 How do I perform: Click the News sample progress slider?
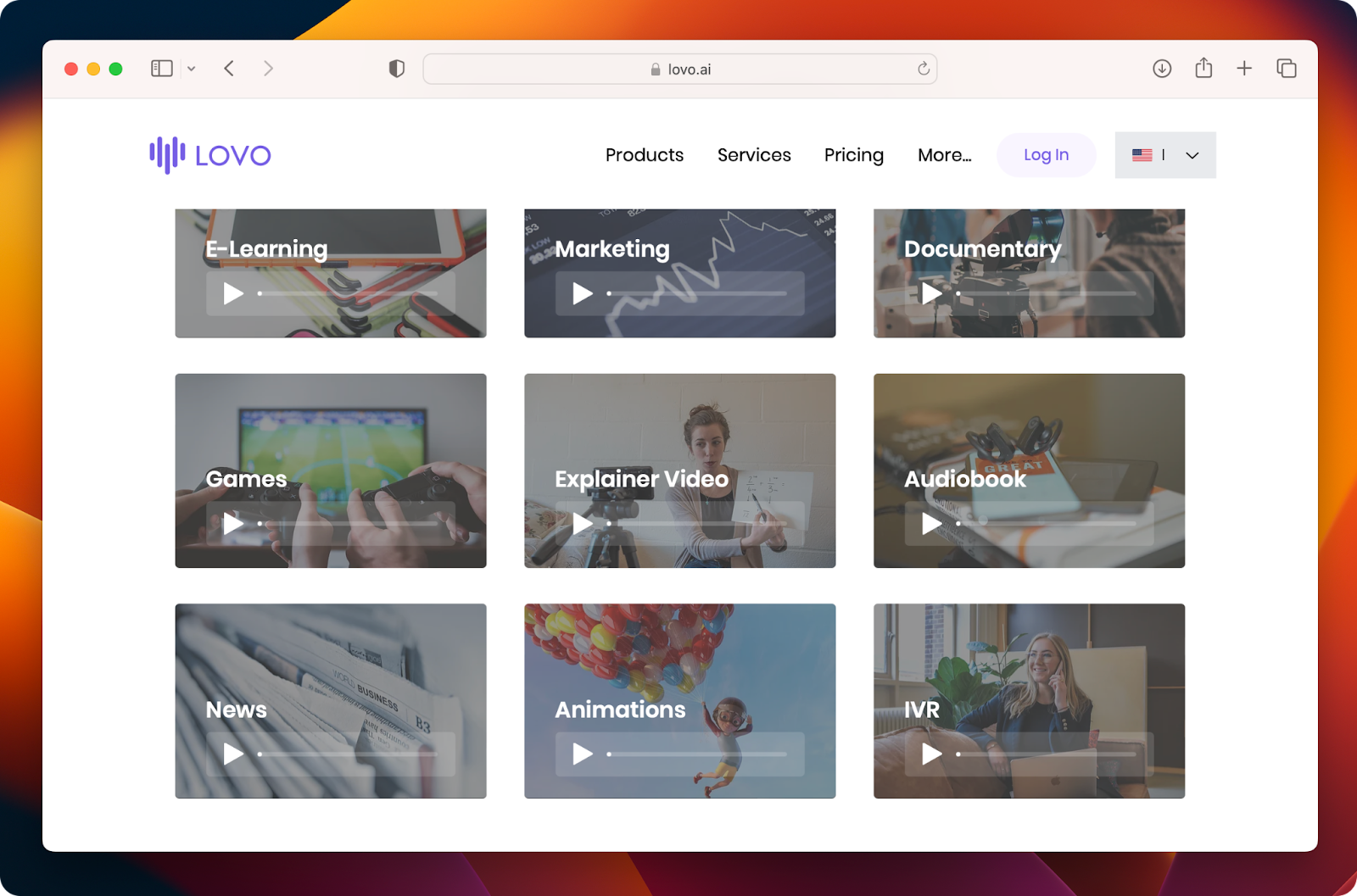pos(348,754)
